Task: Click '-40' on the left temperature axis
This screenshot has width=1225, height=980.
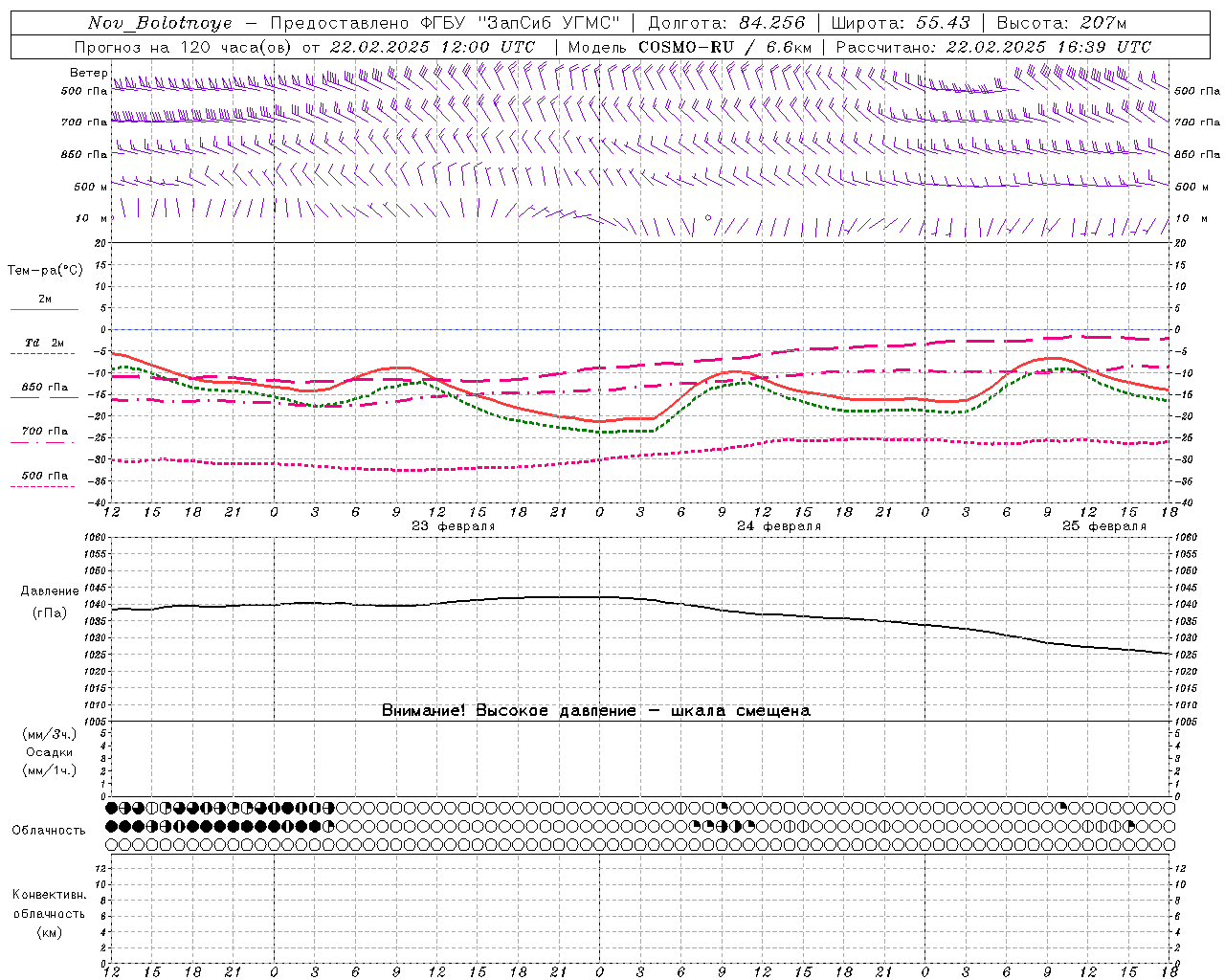Action: pos(99,502)
